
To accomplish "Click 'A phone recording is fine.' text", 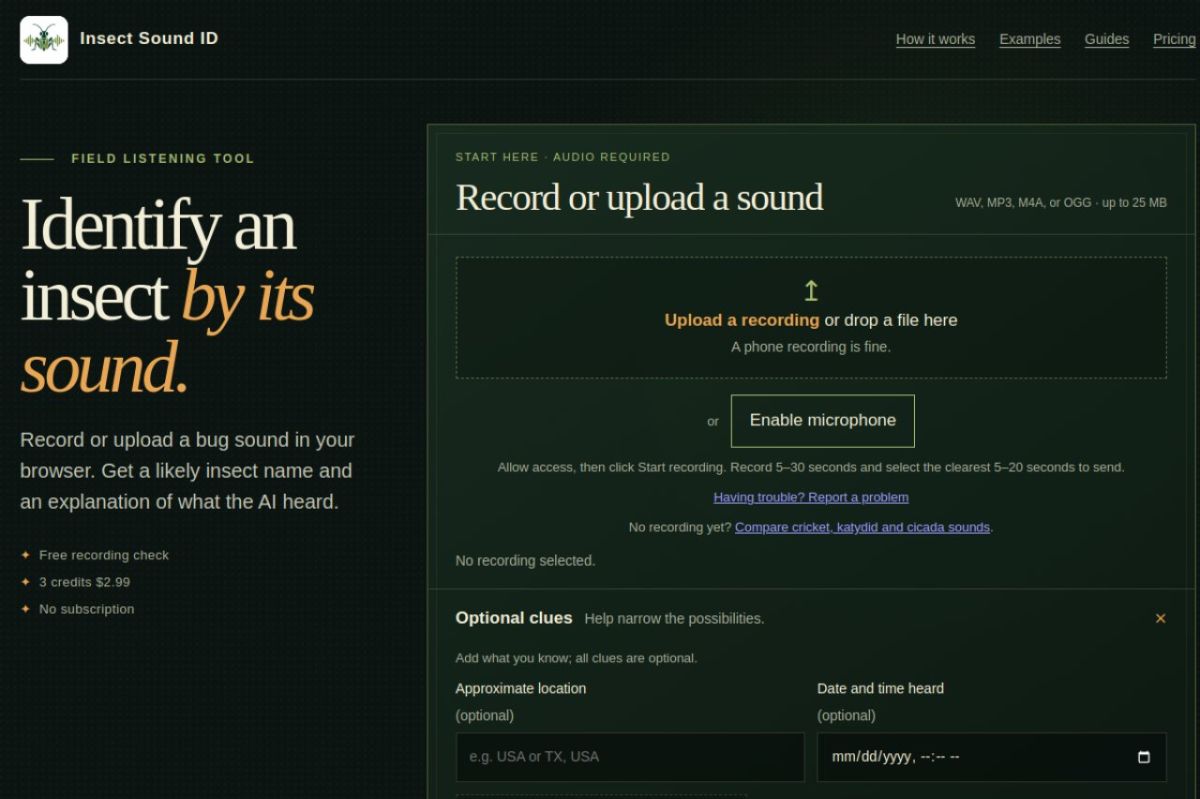I will [x=811, y=347].
